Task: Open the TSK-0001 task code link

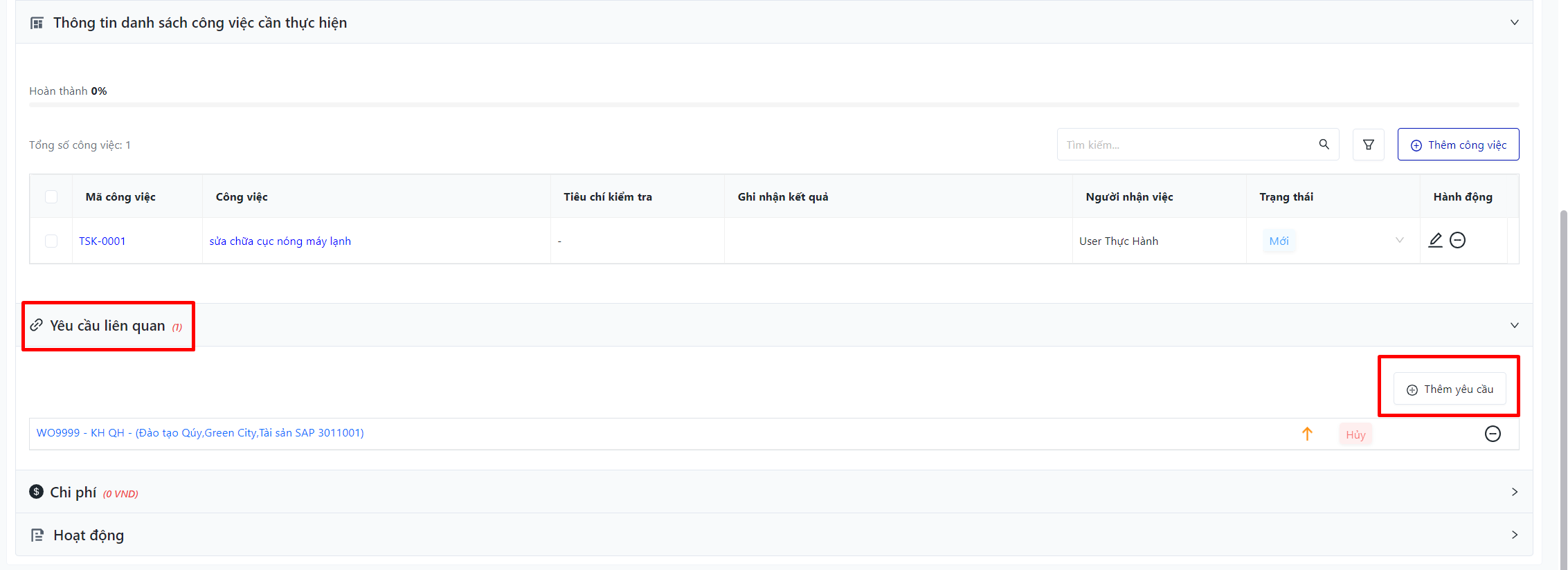Action: (102, 241)
